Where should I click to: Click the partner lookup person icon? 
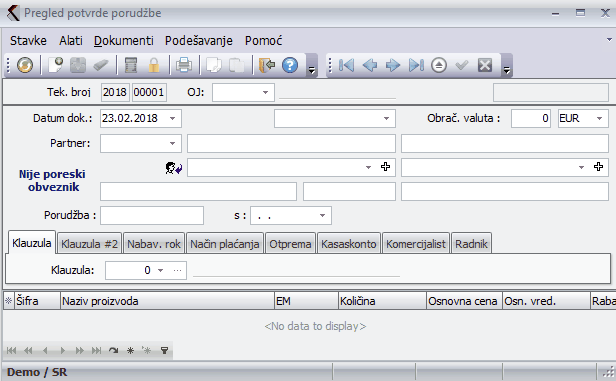[x=173, y=168]
